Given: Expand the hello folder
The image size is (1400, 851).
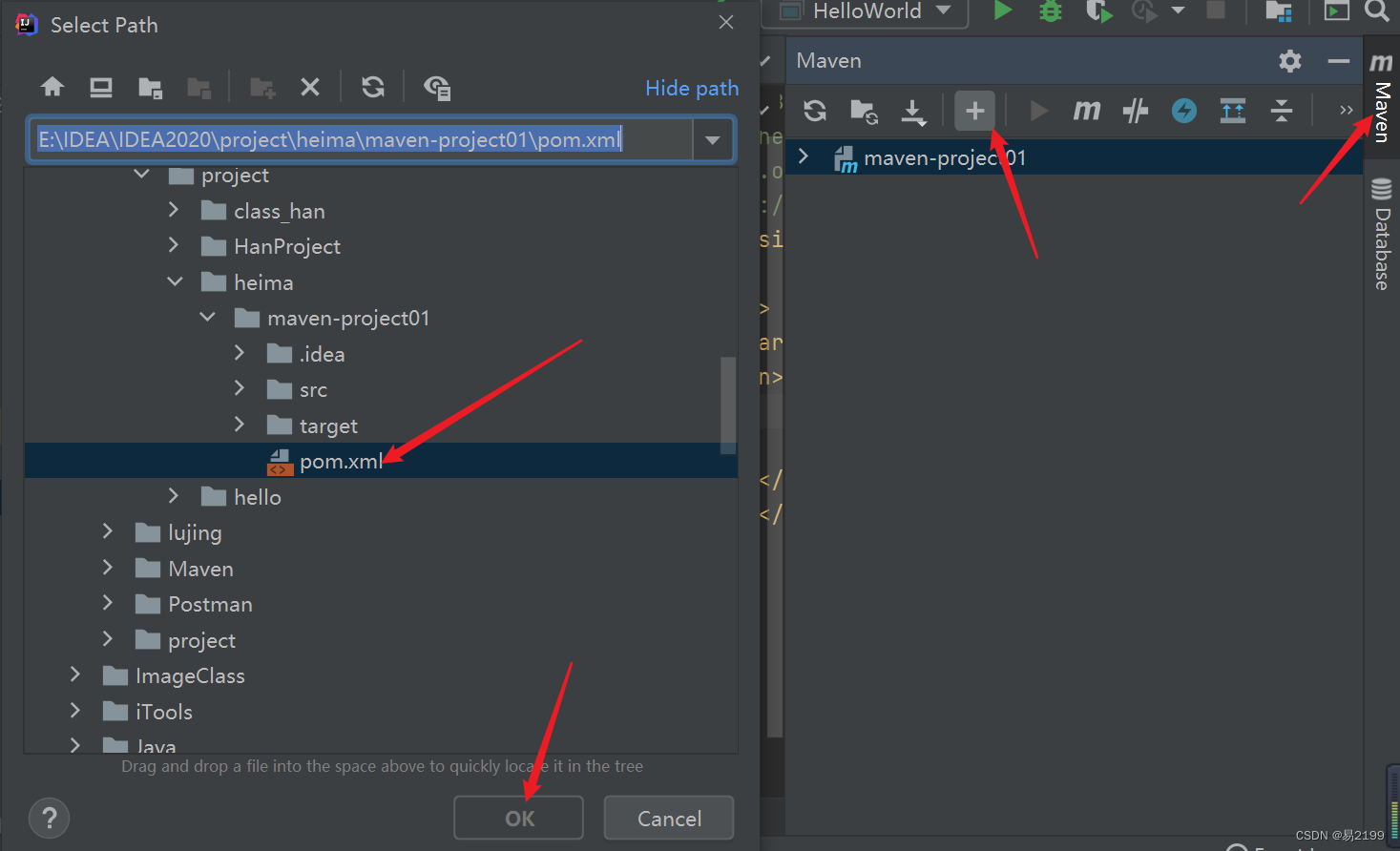Looking at the screenshot, I should (174, 496).
